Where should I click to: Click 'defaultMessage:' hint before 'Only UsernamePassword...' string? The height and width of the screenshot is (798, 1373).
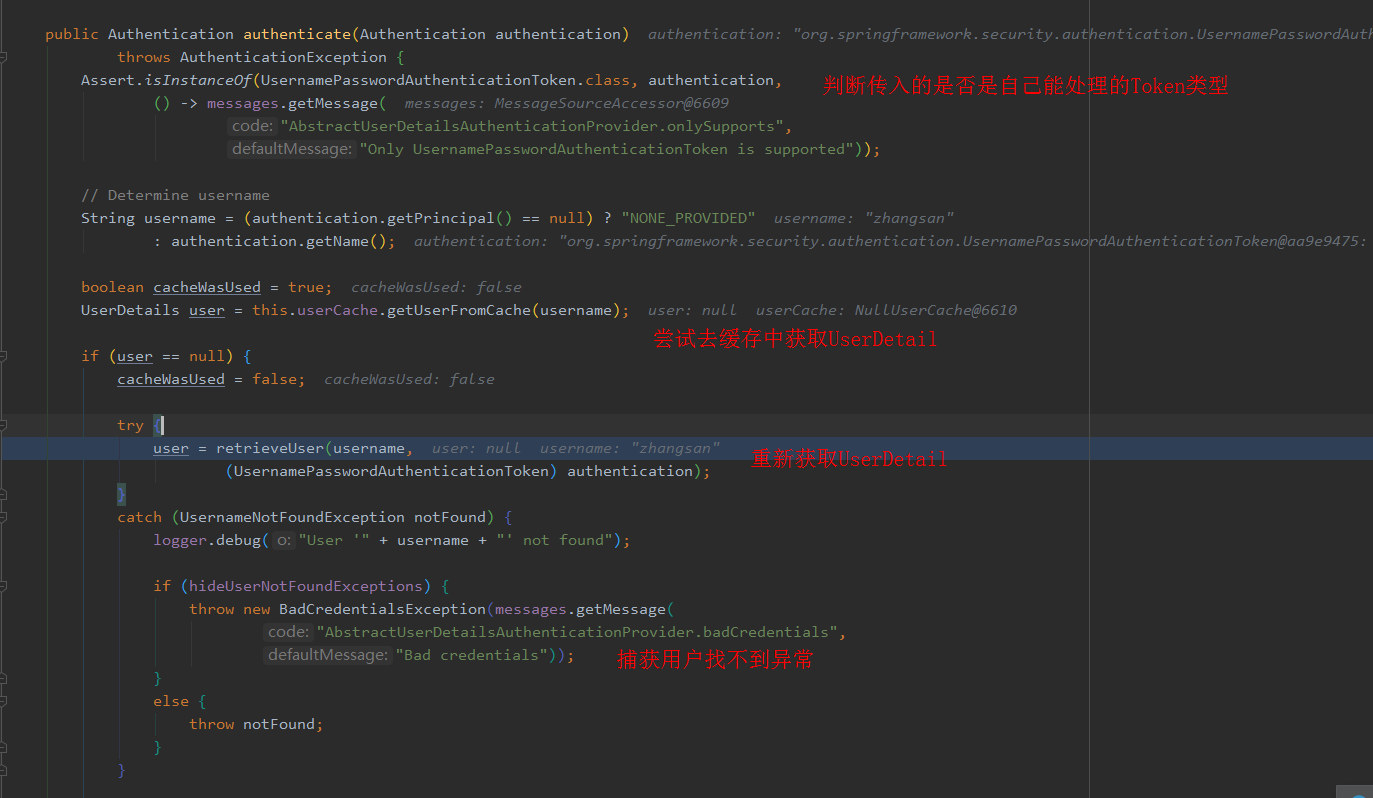click(x=292, y=149)
